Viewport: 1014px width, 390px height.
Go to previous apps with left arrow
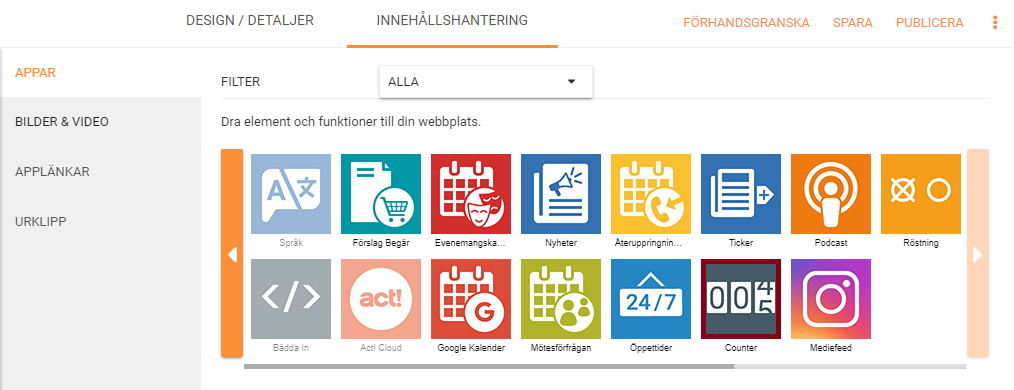coord(232,254)
